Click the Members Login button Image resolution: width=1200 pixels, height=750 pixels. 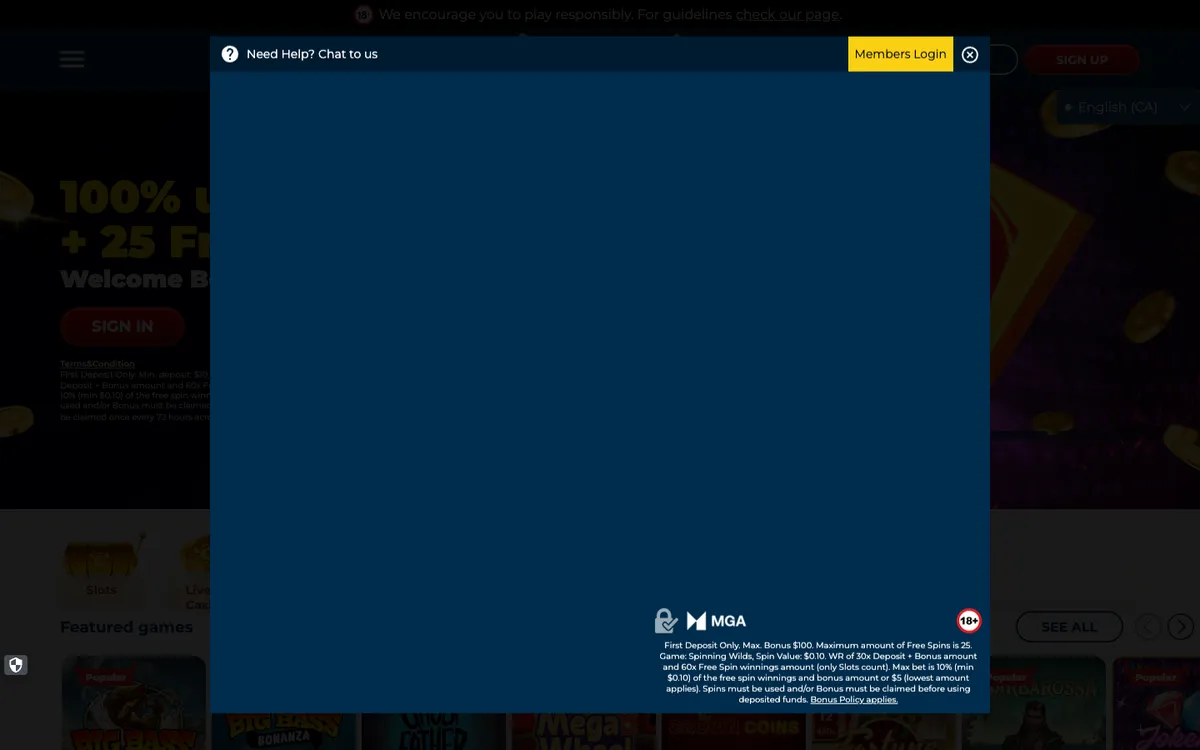pos(900,54)
